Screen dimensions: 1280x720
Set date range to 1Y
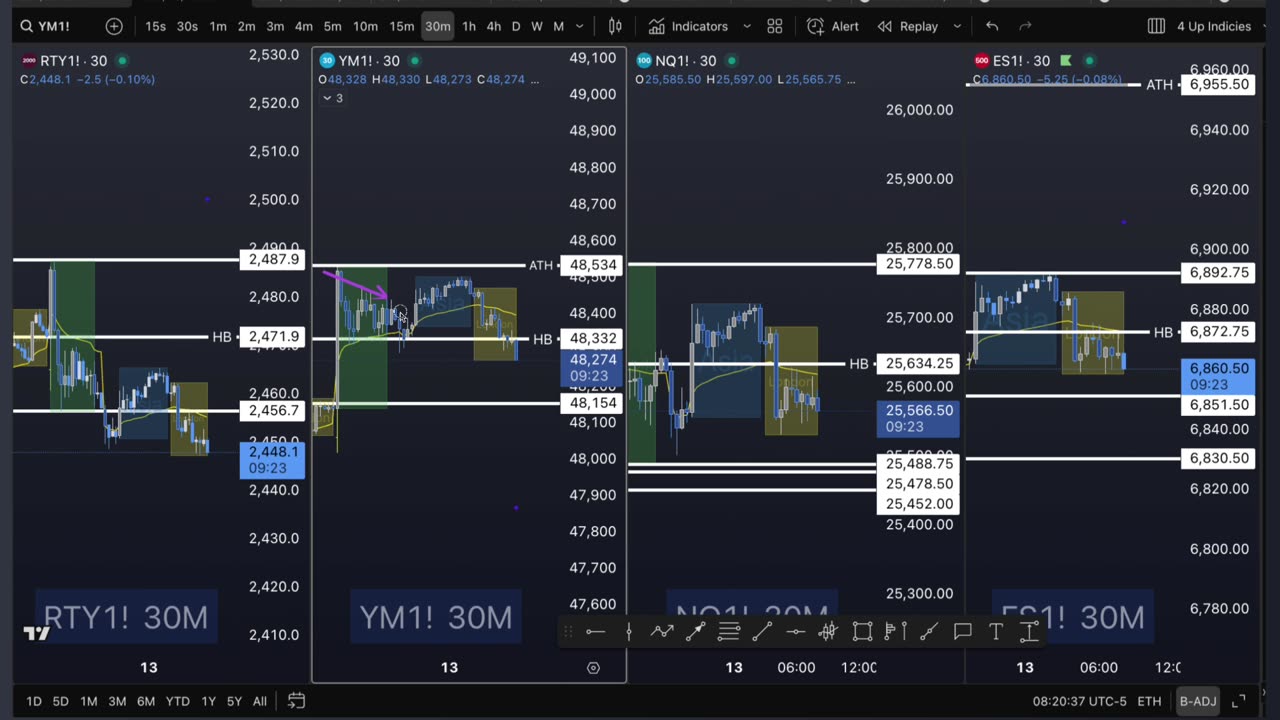208,701
